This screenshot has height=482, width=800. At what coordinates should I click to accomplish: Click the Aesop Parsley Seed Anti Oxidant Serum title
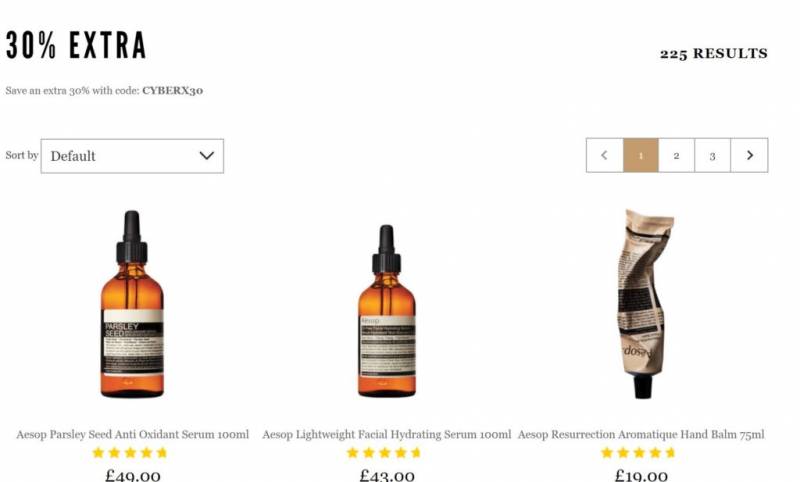tap(133, 435)
